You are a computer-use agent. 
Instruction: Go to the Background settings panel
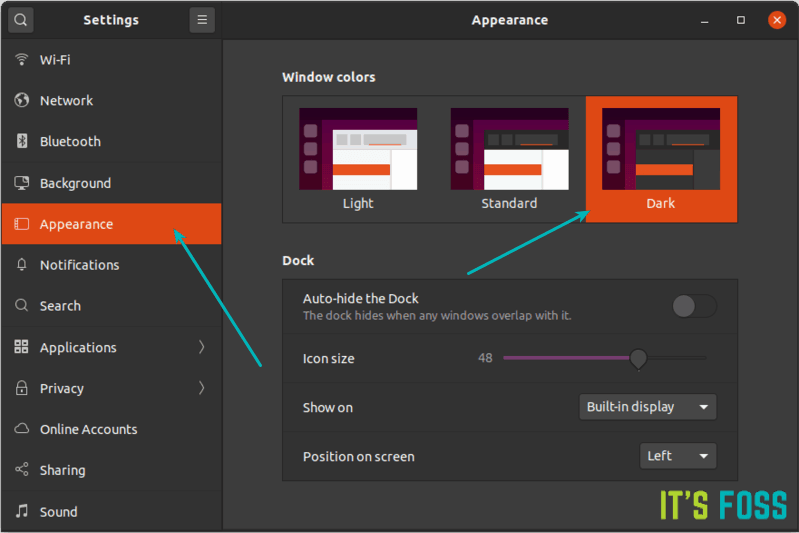(75, 183)
